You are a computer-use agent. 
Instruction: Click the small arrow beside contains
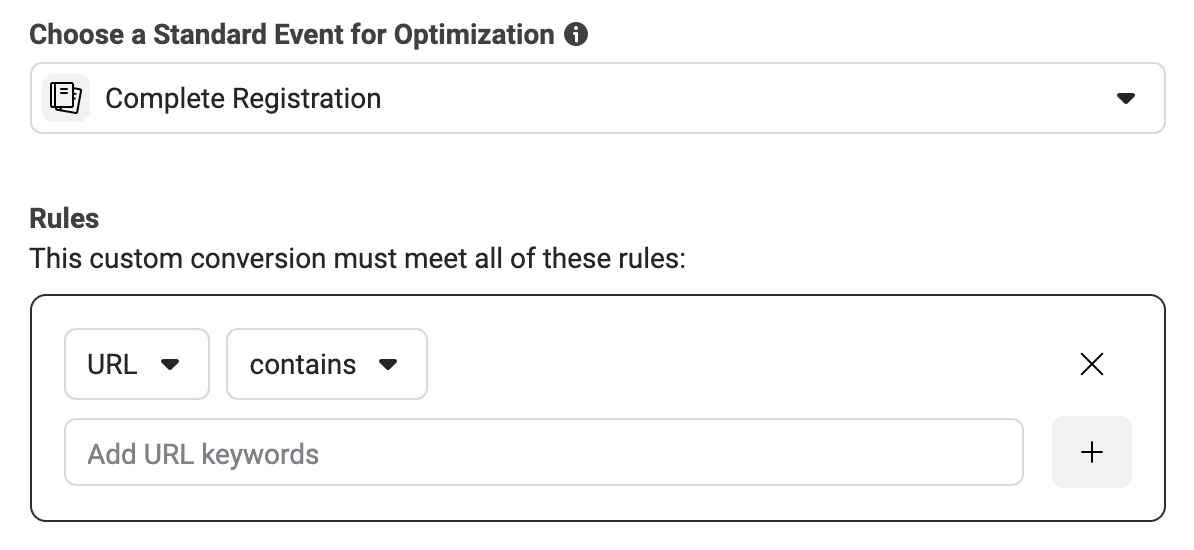point(388,364)
